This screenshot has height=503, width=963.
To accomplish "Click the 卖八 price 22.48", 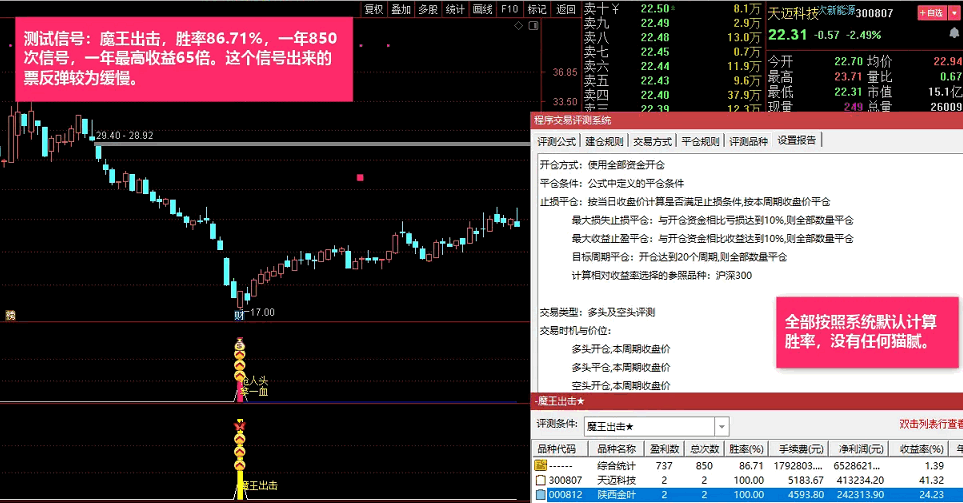I will click(x=655, y=37).
